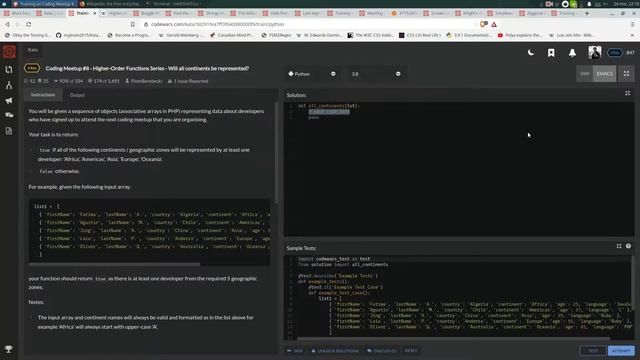This screenshot has width=640, height=360.
Task: Open notifications bell in the header
Action: (572, 53)
